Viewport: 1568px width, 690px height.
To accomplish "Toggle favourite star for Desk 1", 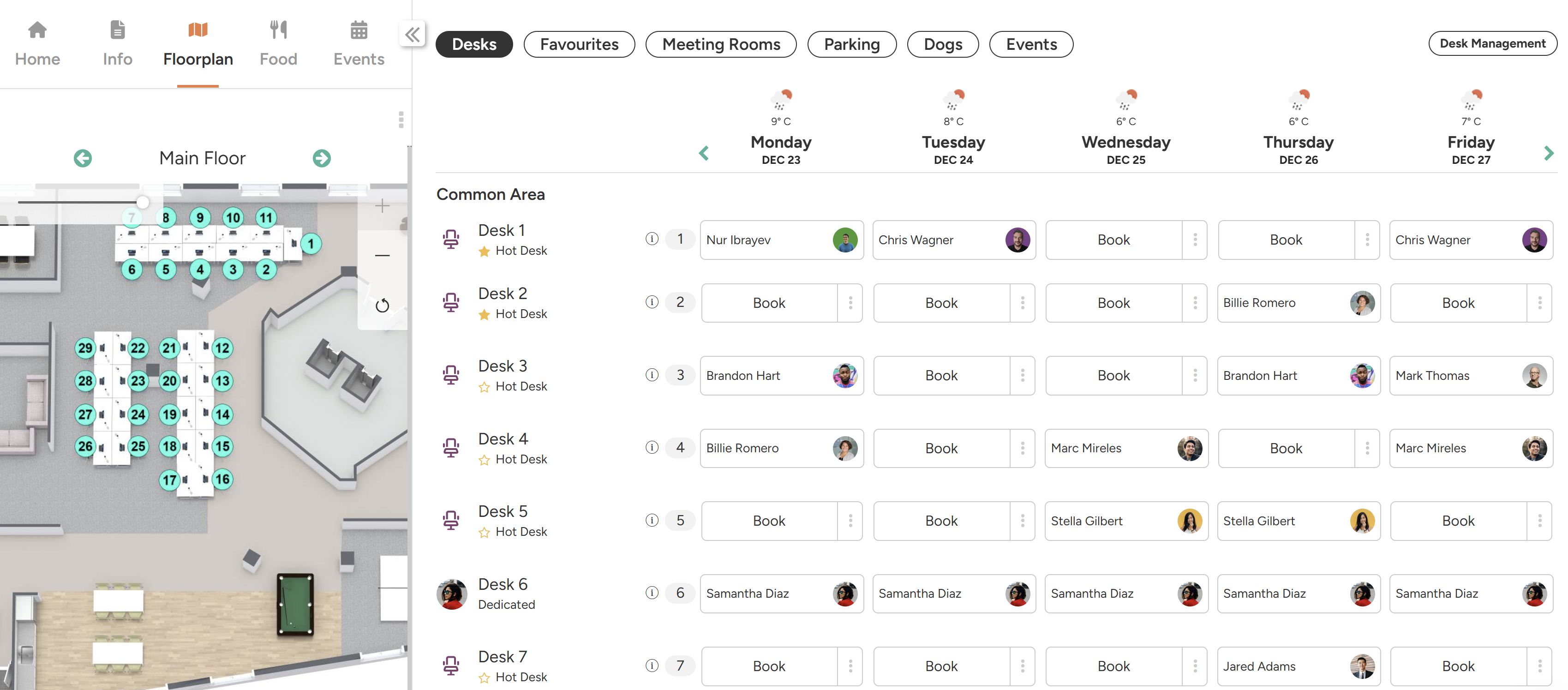I will pyautogui.click(x=484, y=252).
